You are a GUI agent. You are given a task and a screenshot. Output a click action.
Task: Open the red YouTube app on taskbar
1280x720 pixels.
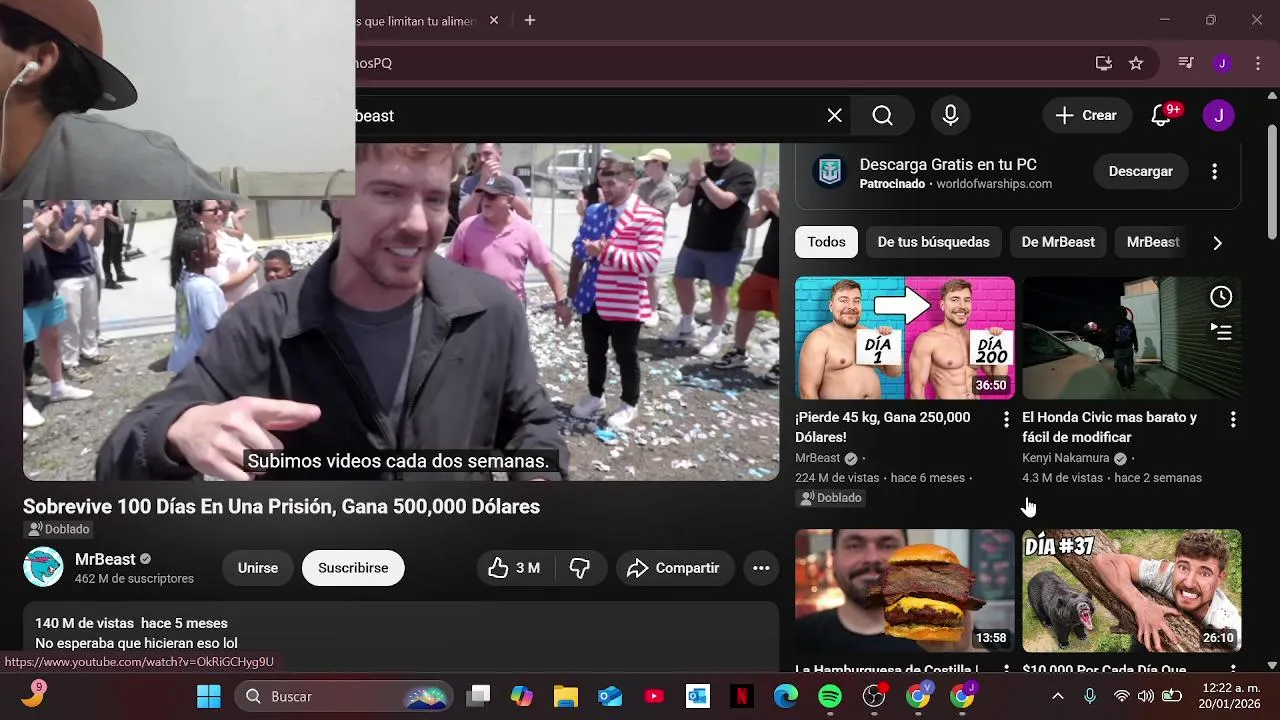(654, 696)
